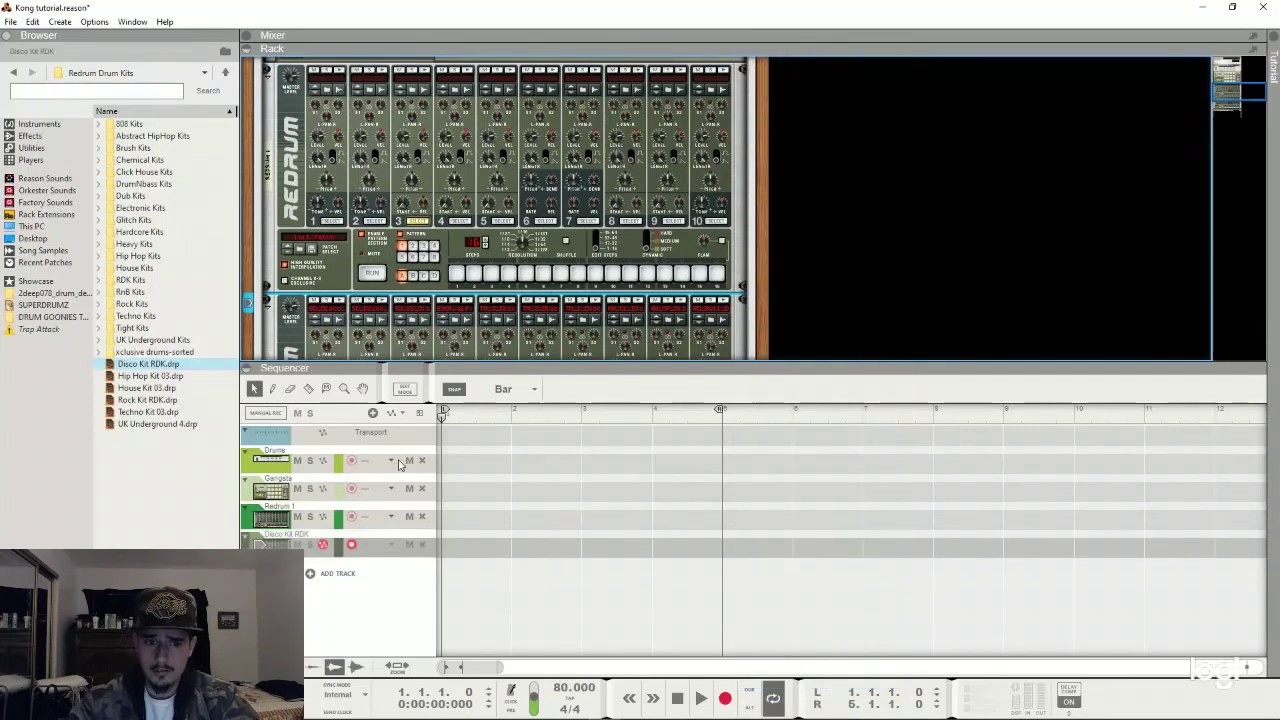Open the Window menu
1280x720 pixels.
click(132, 22)
